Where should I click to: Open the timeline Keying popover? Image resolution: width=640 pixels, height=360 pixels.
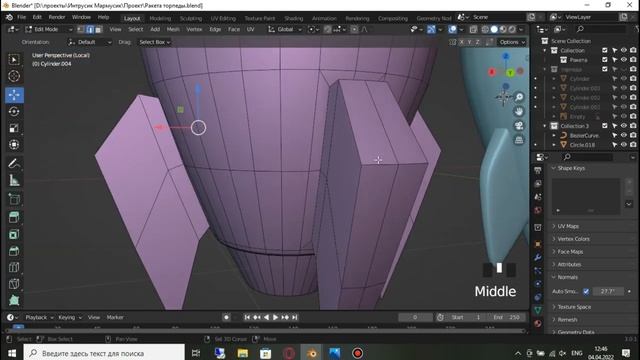tap(70, 317)
